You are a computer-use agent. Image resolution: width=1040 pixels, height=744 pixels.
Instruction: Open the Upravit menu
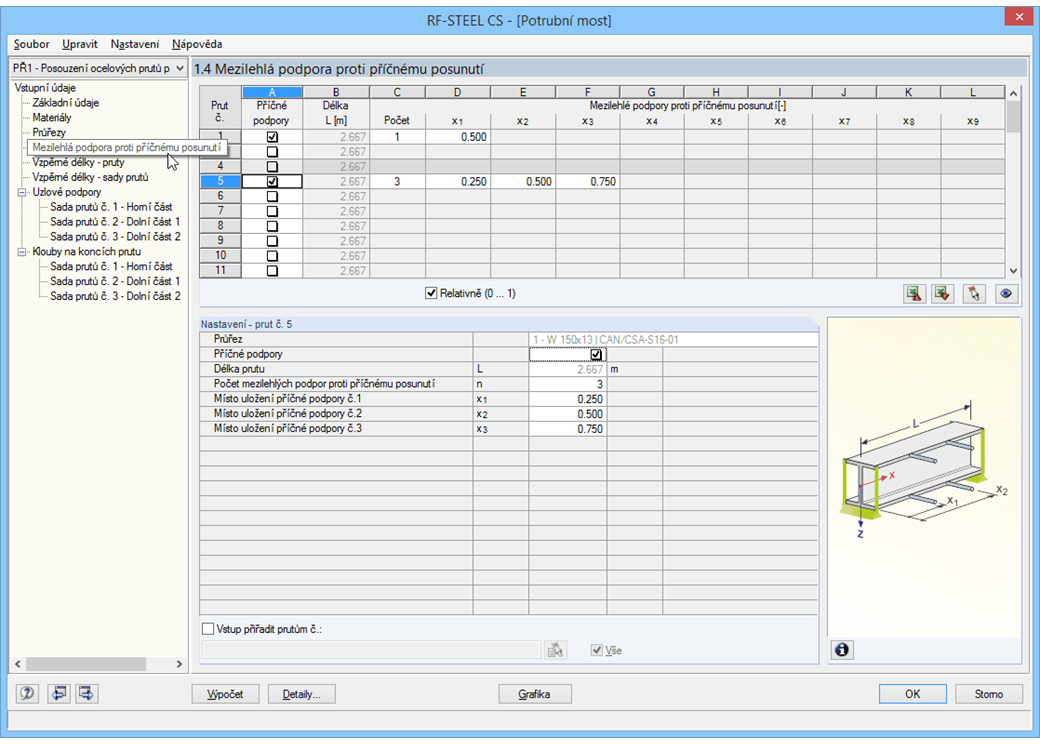point(80,44)
